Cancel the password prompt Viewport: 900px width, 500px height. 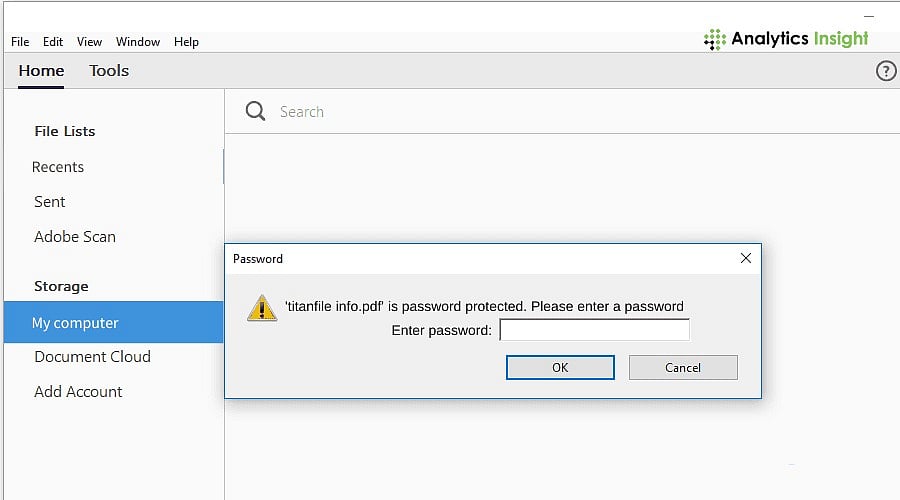tap(683, 367)
